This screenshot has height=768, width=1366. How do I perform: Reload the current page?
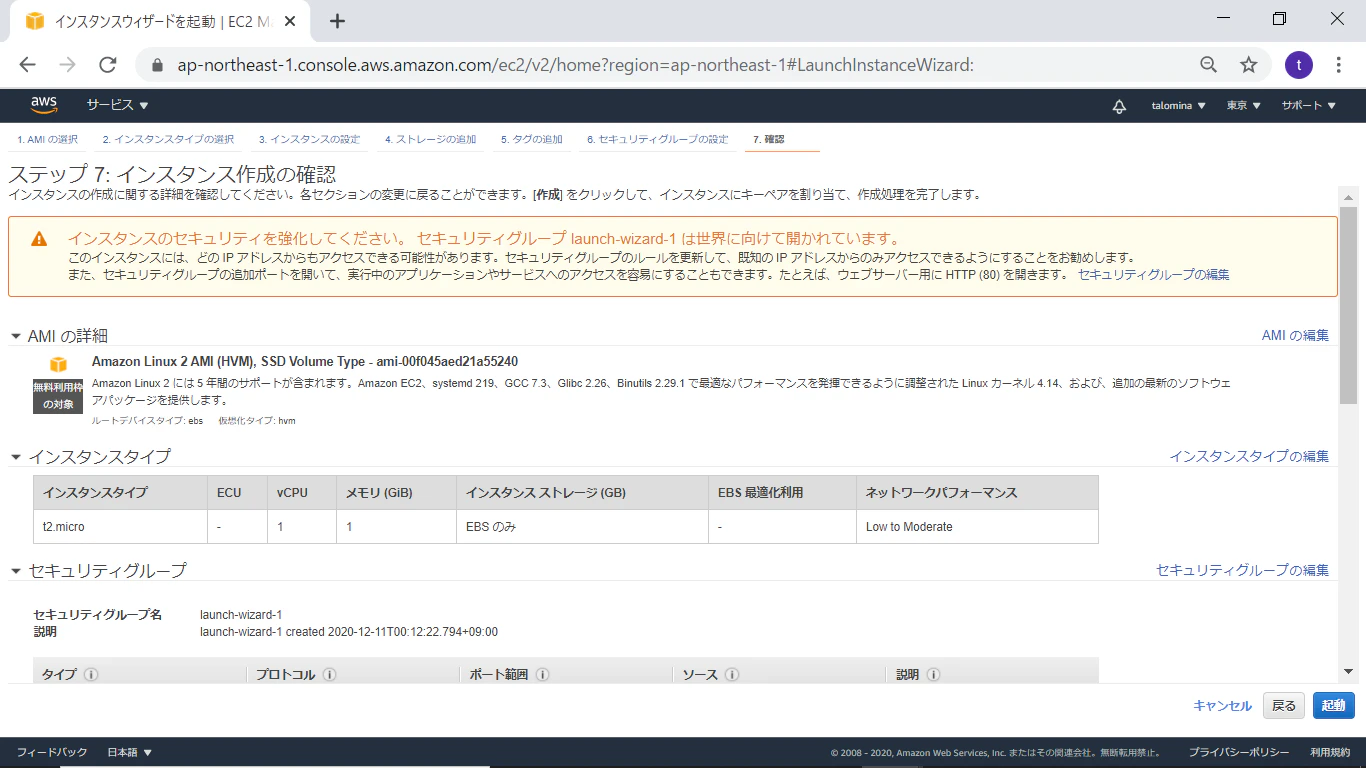108,65
